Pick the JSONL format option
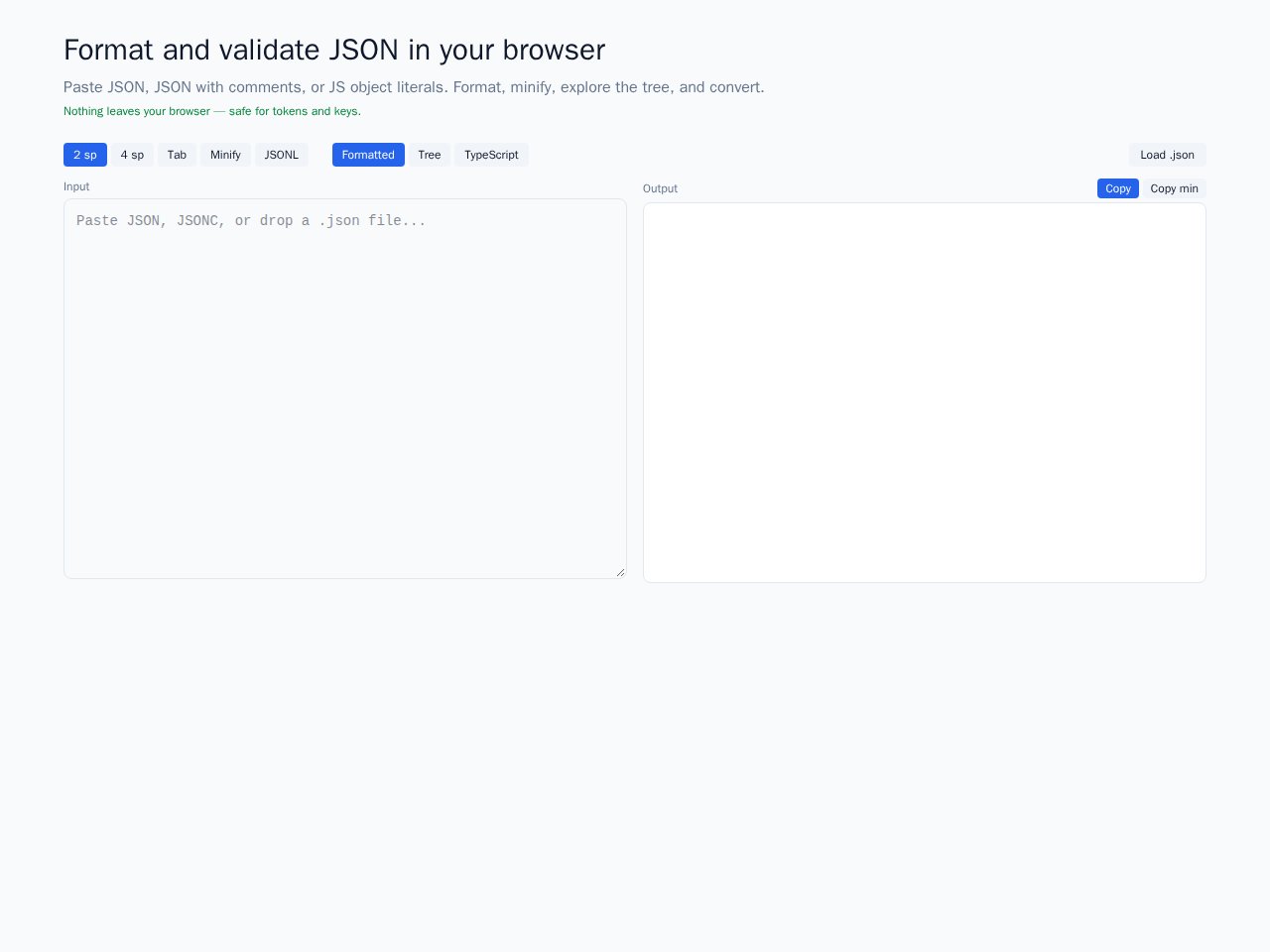The width and height of the screenshot is (1270, 952). point(282,155)
